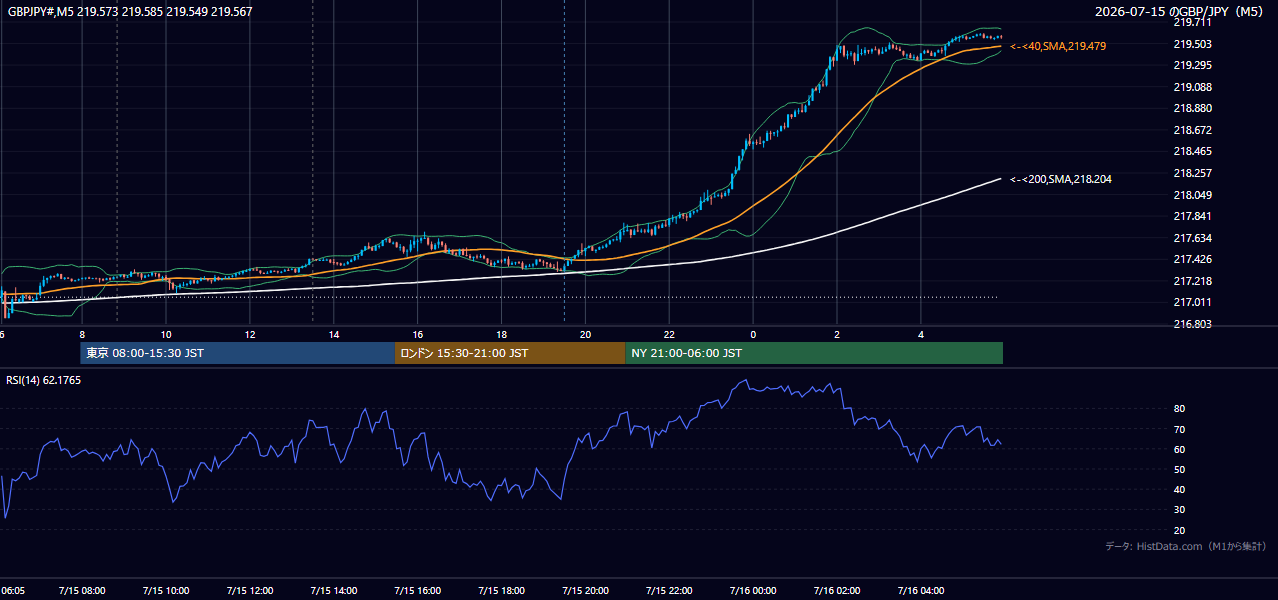Click the RSI(14) 62.1765 indicator label
Viewport: 1278px width, 600px height.
click(42, 380)
